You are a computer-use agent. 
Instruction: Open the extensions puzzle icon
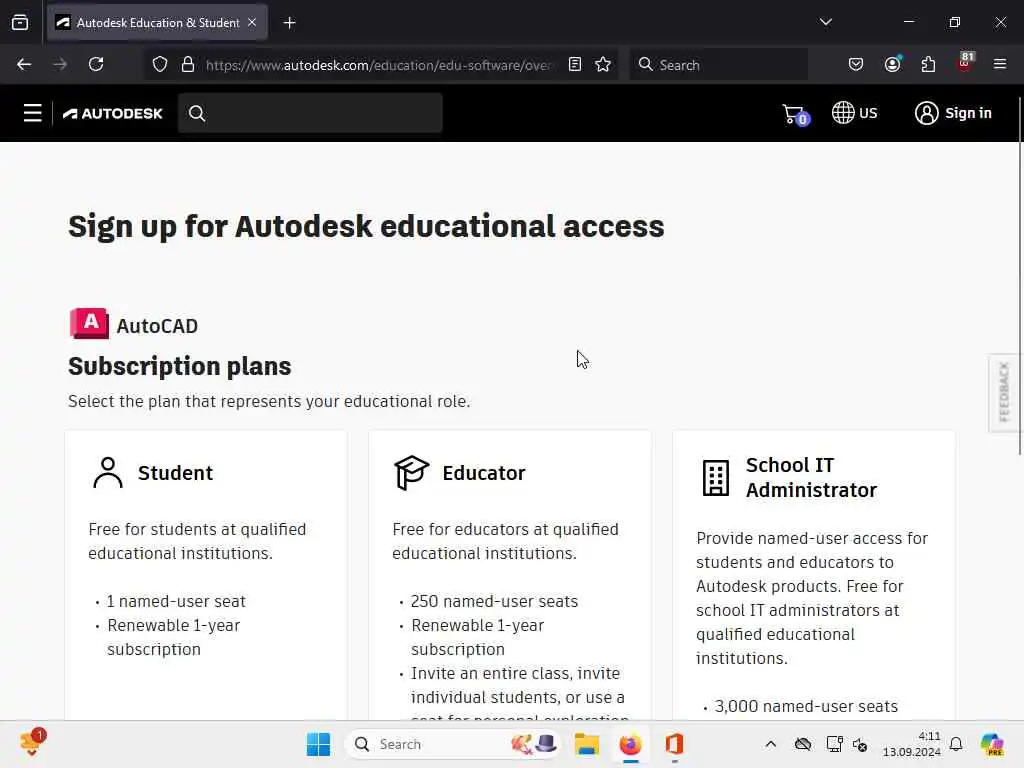point(928,64)
